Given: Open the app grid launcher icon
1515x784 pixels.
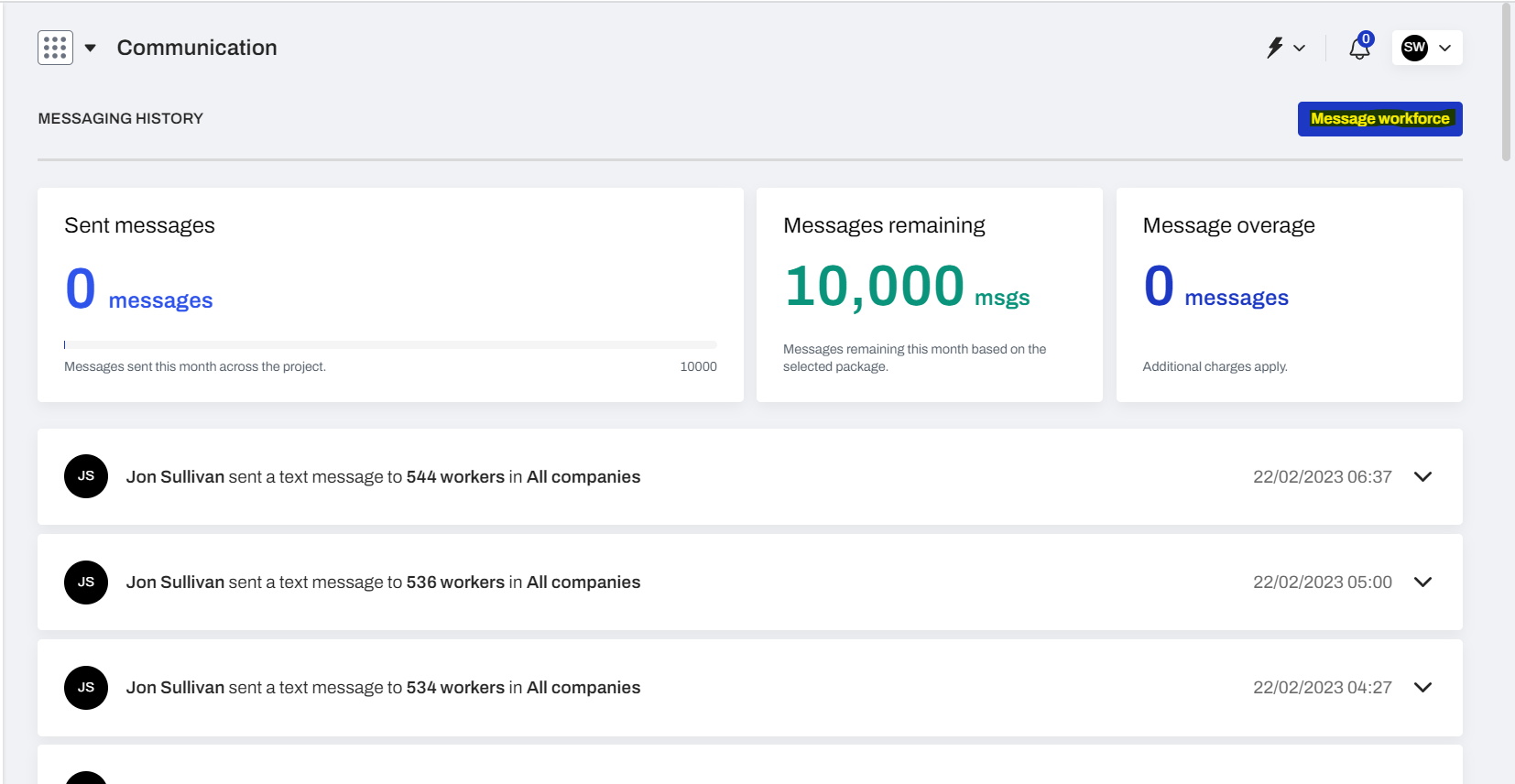Looking at the screenshot, I should (x=55, y=48).
